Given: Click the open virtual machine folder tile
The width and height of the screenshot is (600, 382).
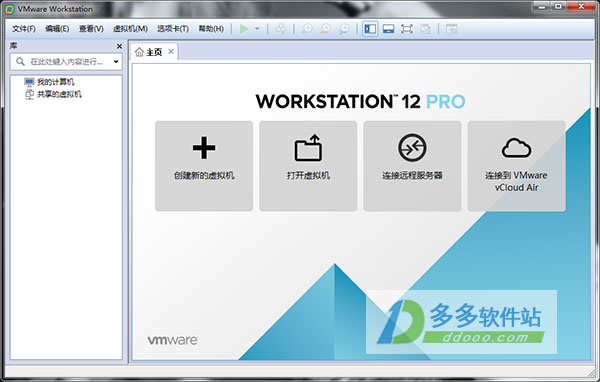Looking at the screenshot, I should click(308, 166).
